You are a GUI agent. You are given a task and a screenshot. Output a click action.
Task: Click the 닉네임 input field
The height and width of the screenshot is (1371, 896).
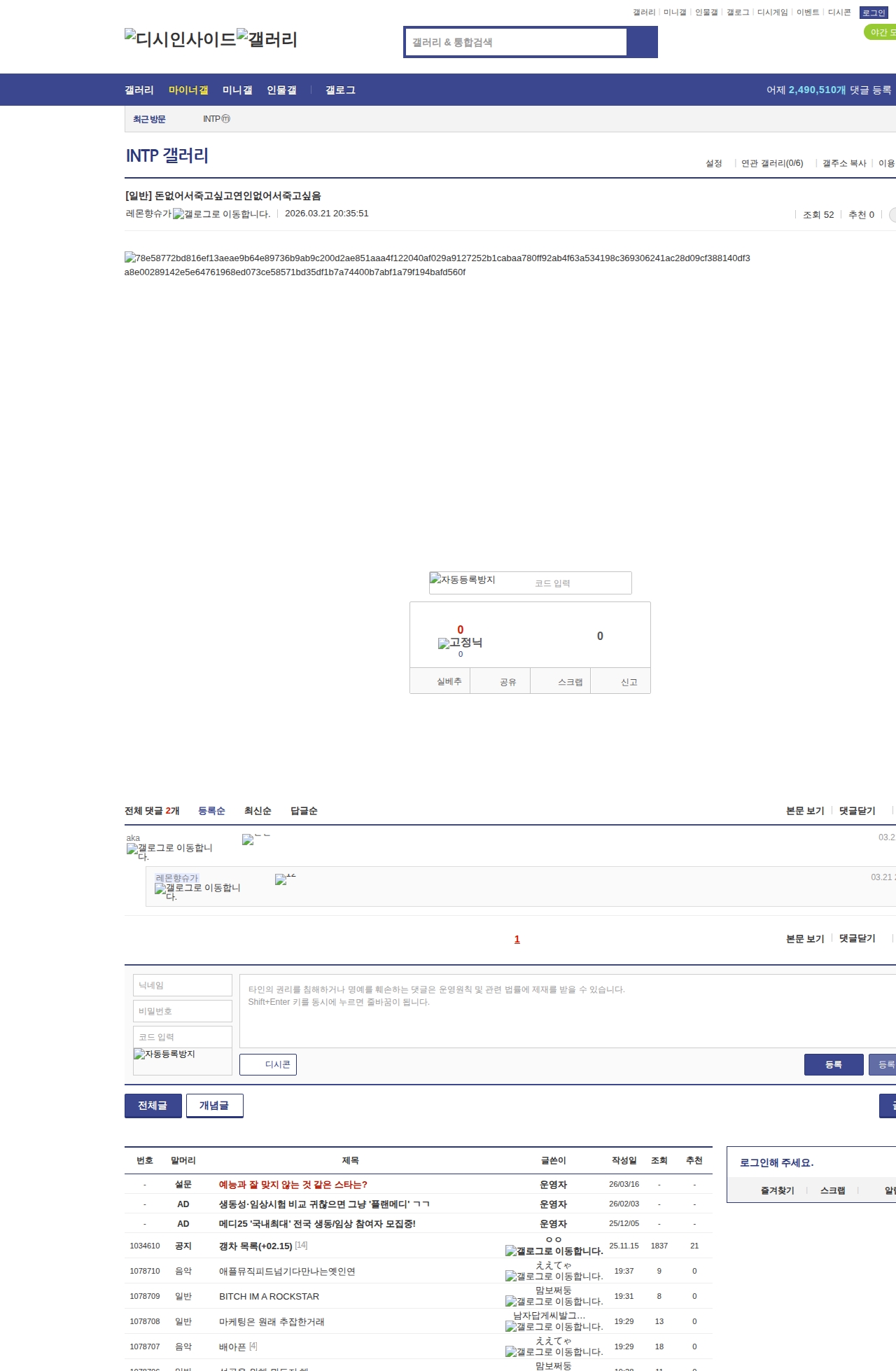coord(183,985)
